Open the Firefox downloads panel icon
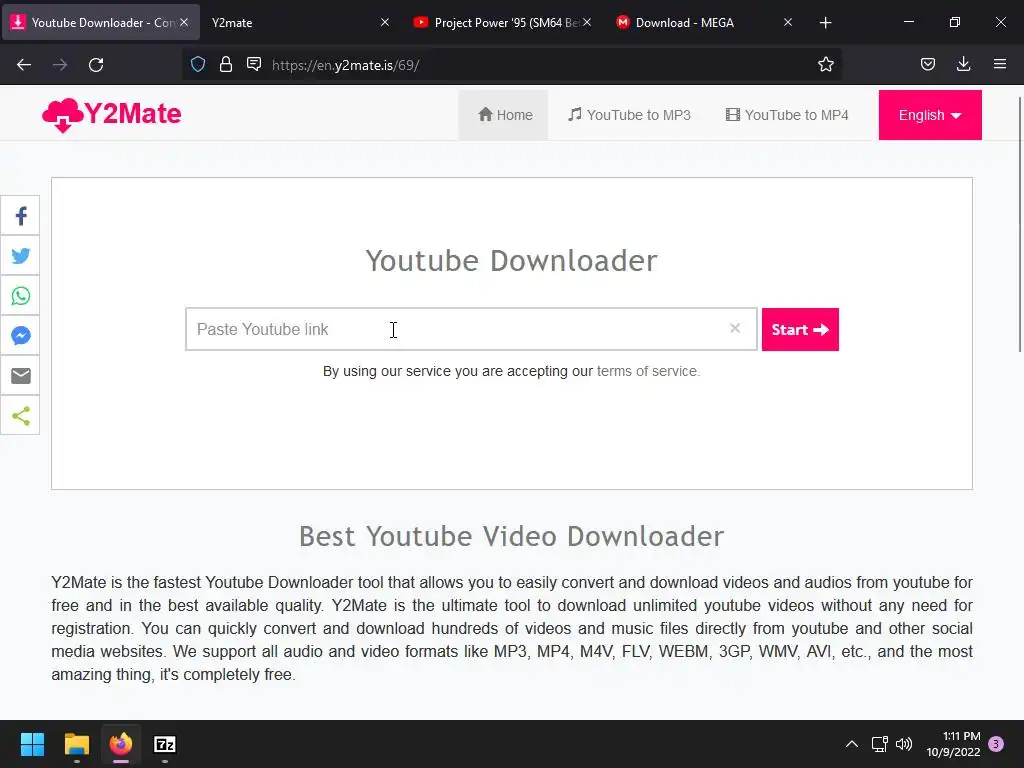The image size is (1024, 768). tap(963, 64)
